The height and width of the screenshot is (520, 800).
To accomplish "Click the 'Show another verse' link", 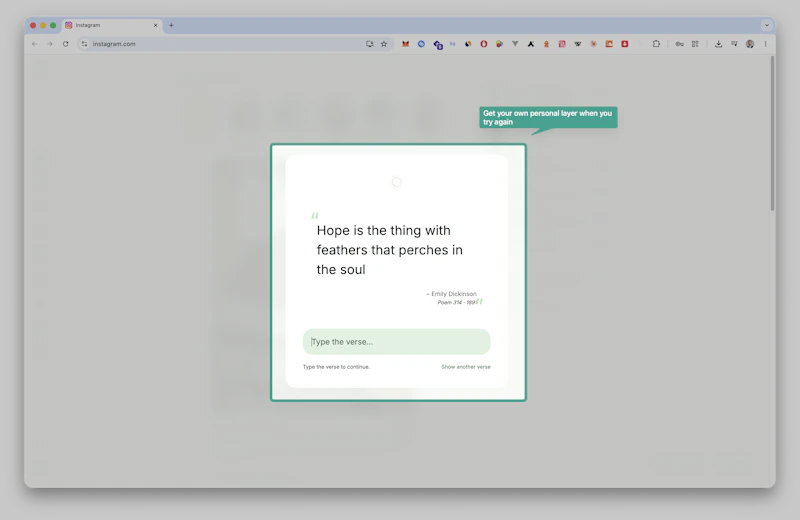I will [x=466, y=367].
